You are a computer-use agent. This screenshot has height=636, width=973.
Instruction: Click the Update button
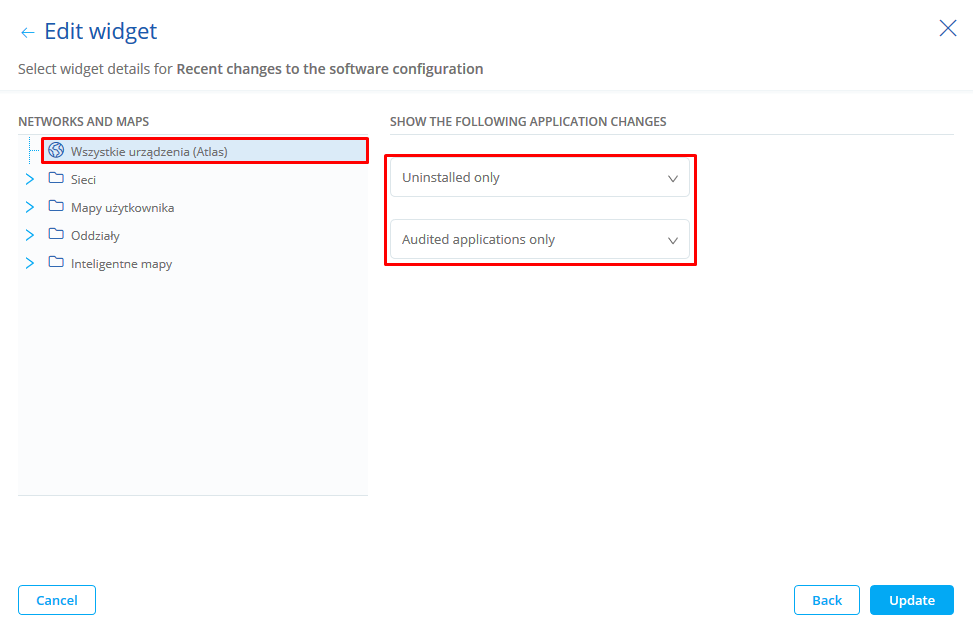click(911, 600)
